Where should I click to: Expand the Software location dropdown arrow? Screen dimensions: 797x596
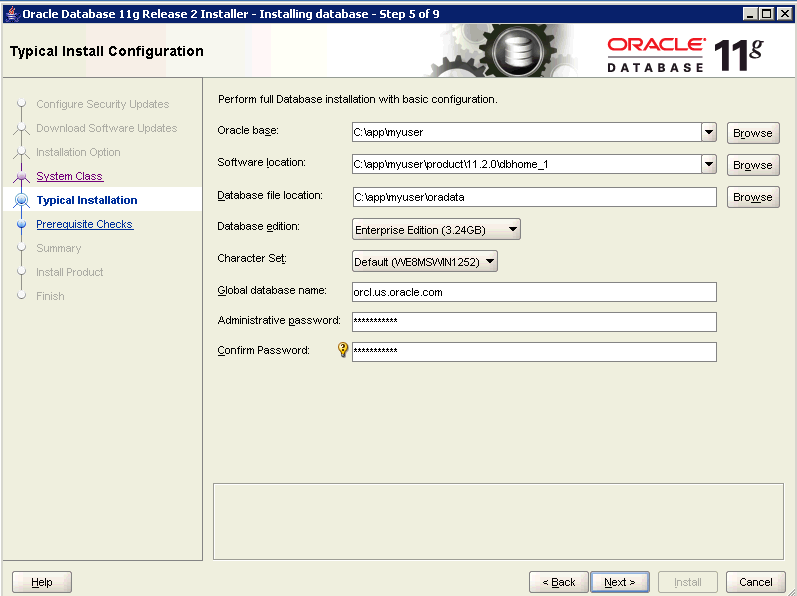click(x=708, y=164)
